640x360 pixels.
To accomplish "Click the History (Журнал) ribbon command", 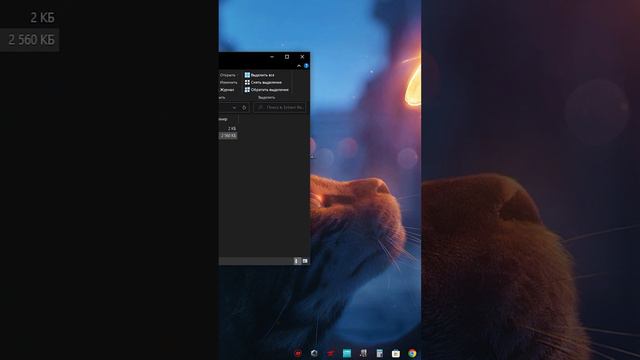I will pyautogui.click(x=227, y=90).
